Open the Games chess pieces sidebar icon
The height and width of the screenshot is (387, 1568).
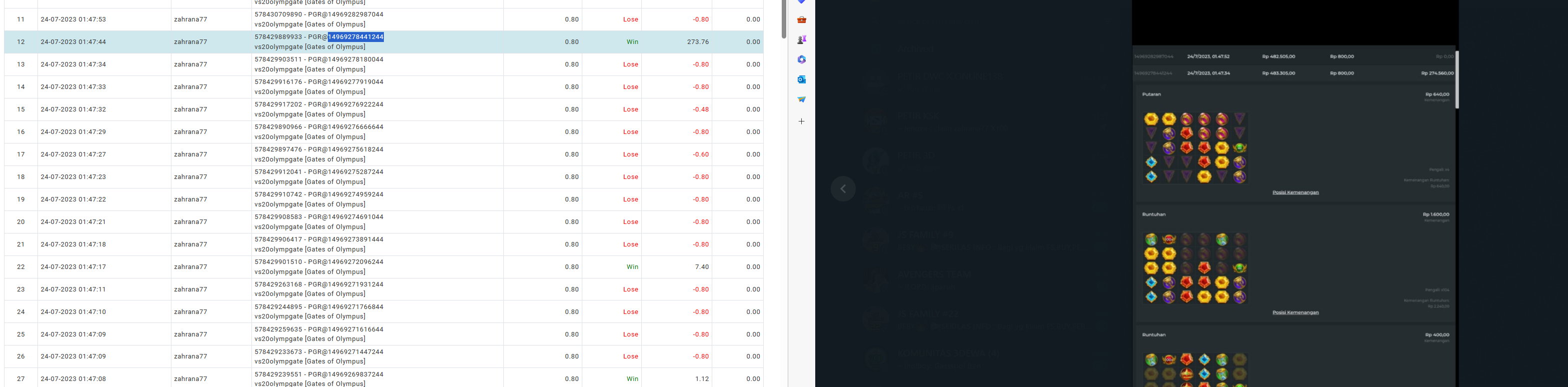coord(802,39)
